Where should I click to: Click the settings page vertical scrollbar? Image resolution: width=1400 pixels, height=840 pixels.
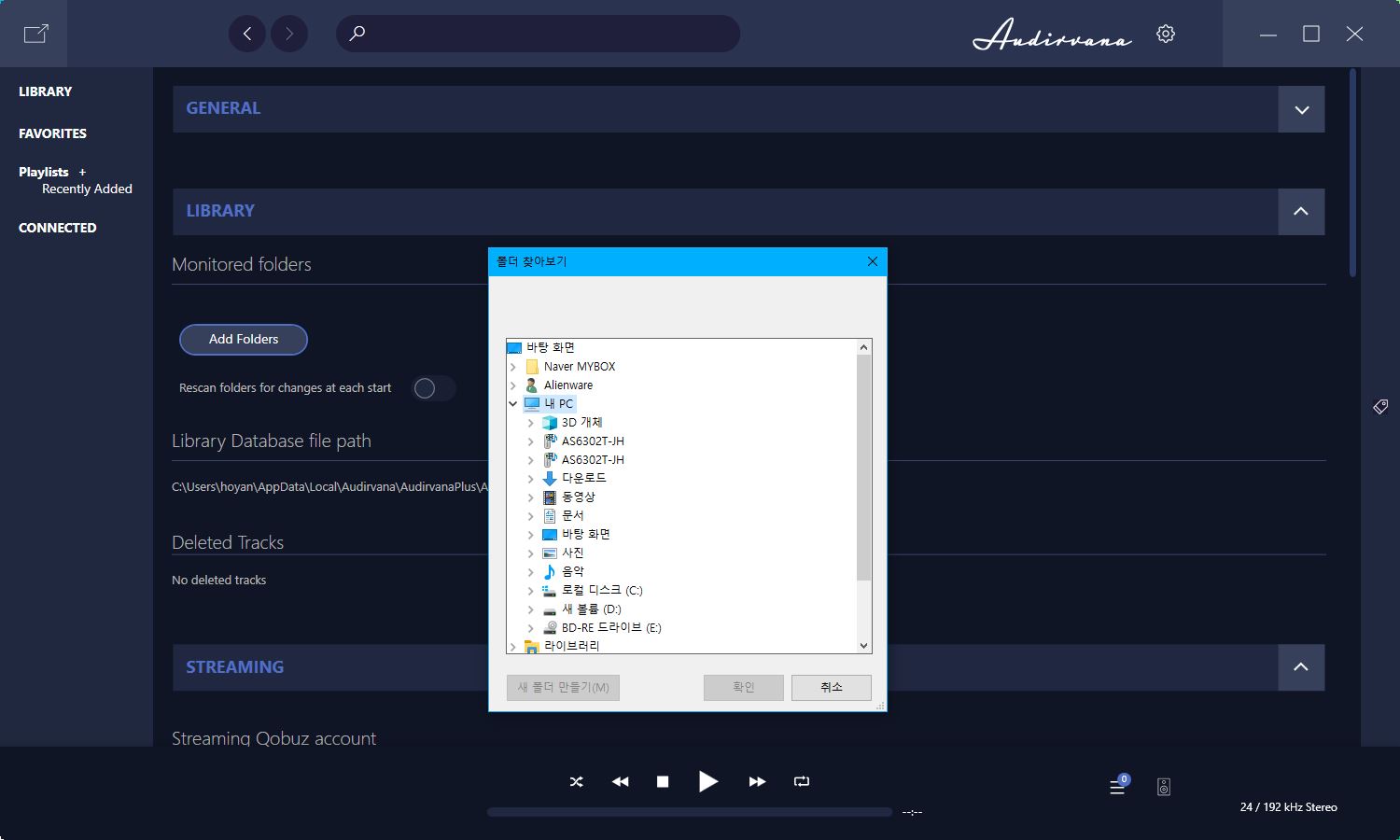tap(1353, 173)
